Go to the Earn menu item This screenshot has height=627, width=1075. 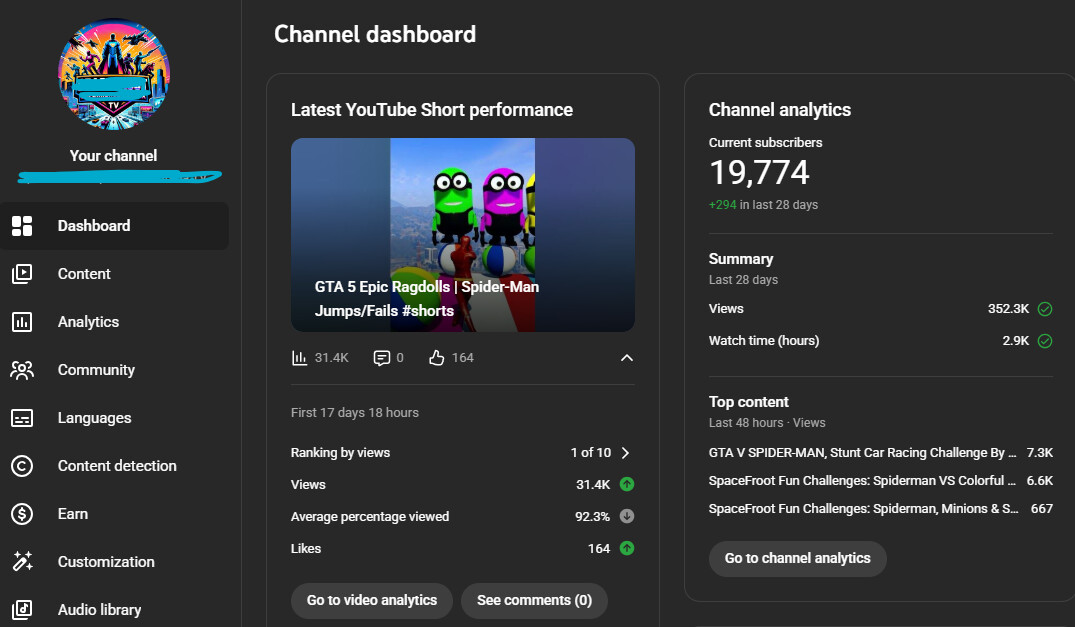[73, 514]
